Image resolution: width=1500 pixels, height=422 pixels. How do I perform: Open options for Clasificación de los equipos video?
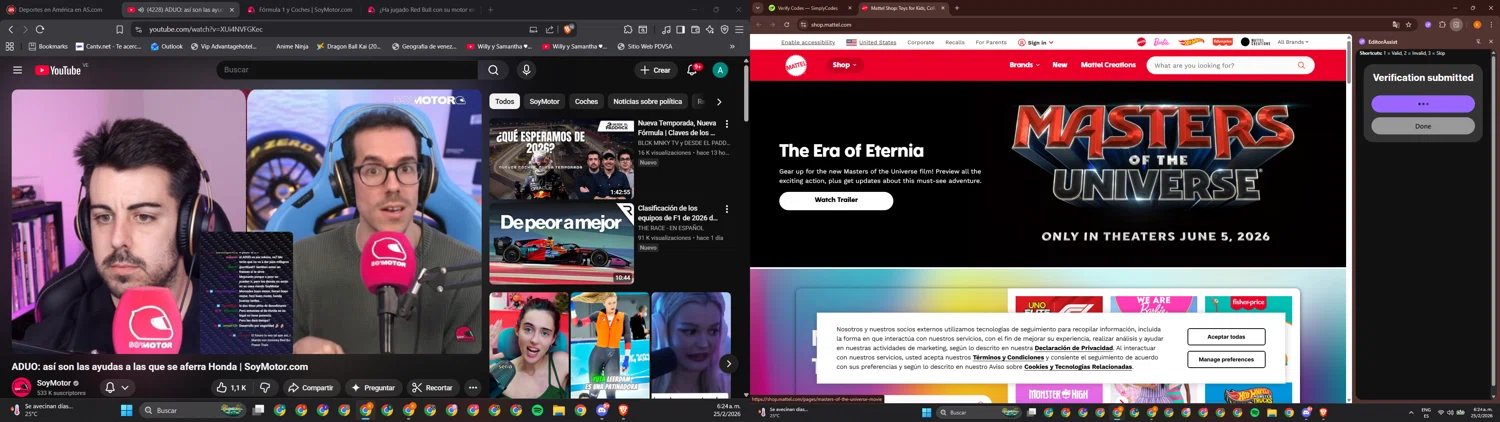[x=727, y=209]
